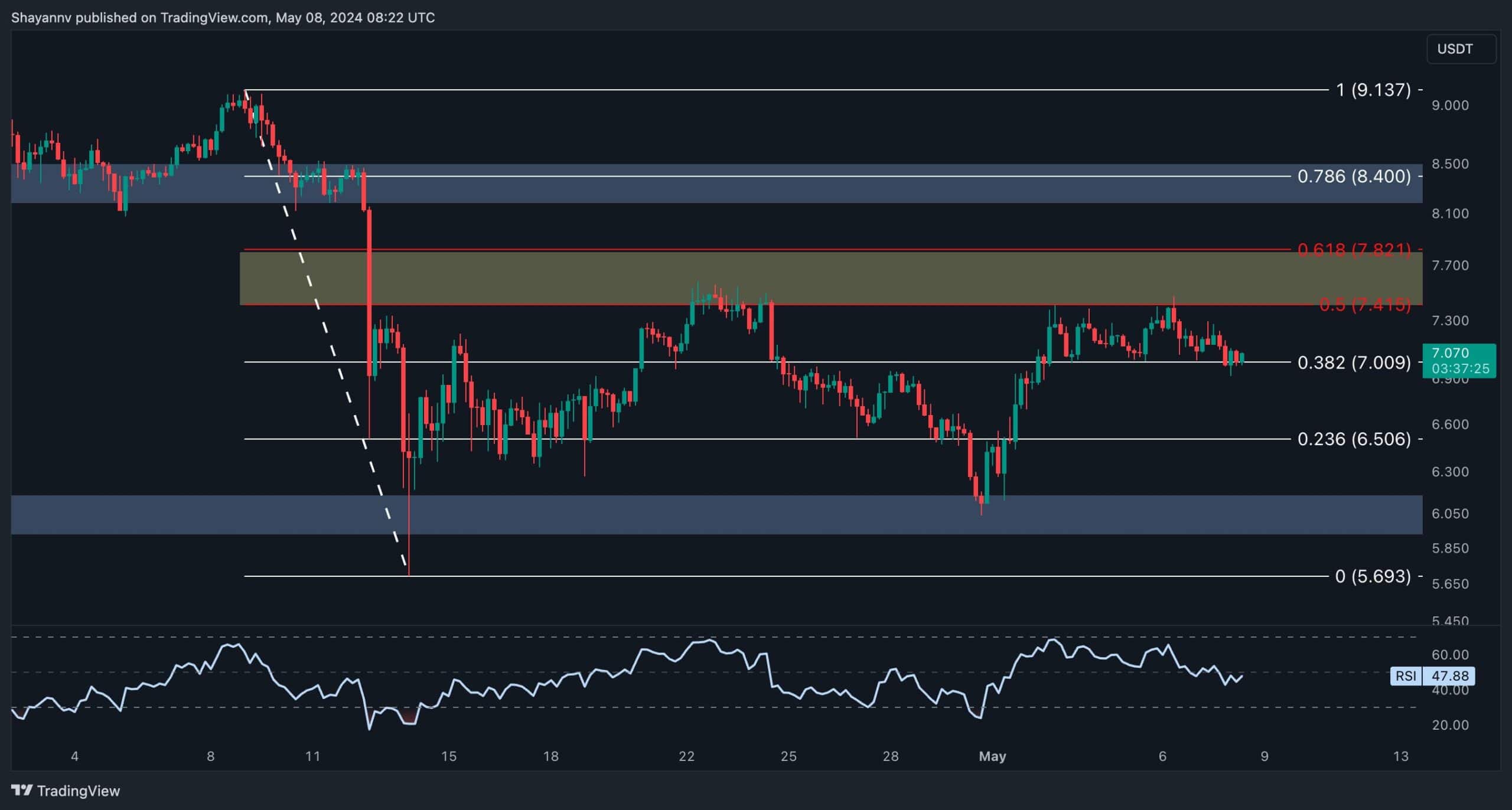This screenshot has width=1512, height=810.
Task: Click the 0.786 (8.400) level label
Action: click(x=1354, y=176)
